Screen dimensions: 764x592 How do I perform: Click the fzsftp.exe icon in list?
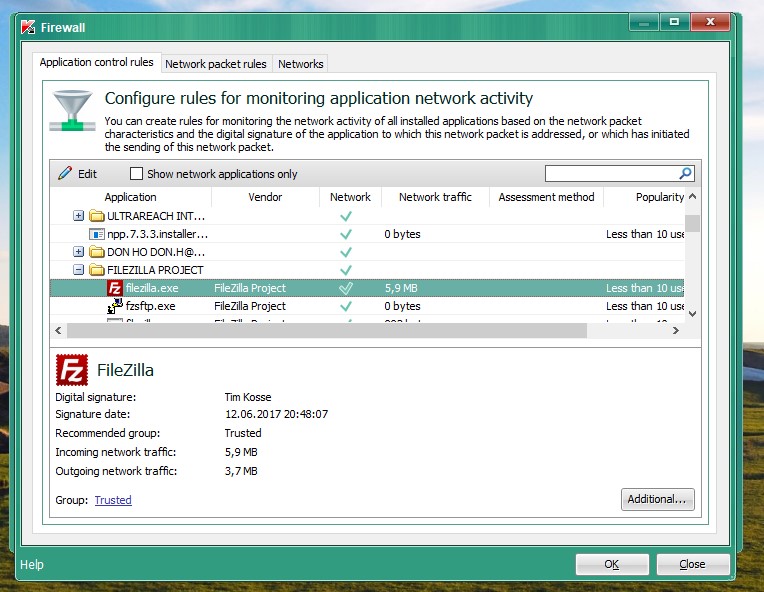pos(115,306)
